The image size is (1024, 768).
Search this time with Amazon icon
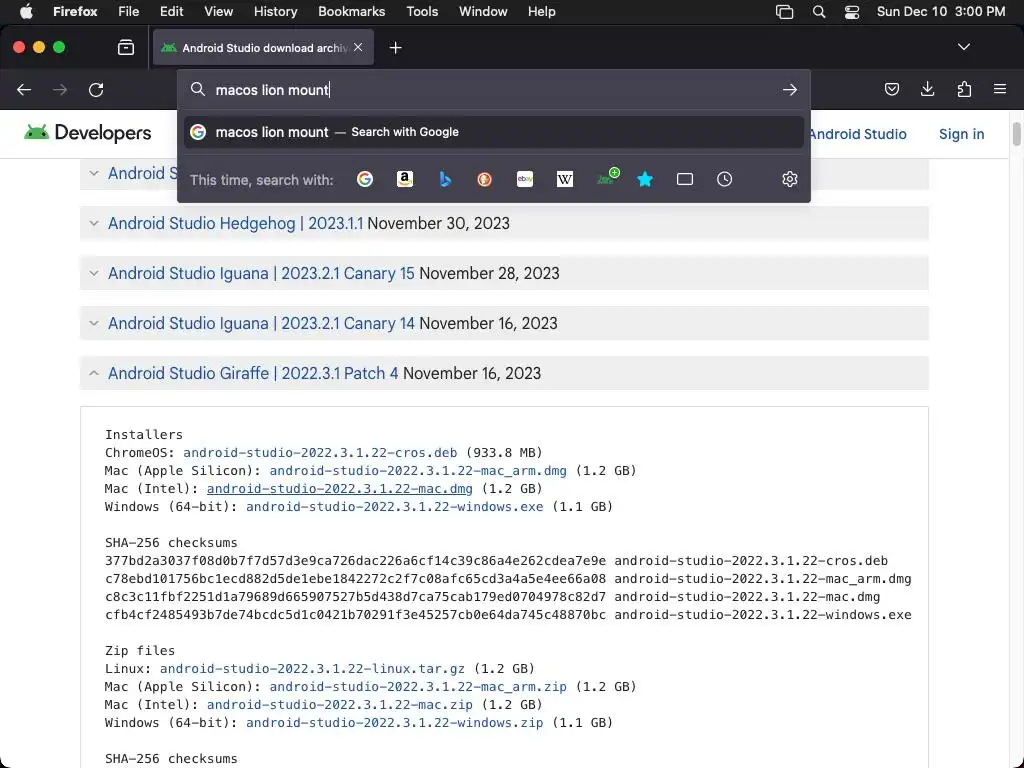tap(405, 179)
